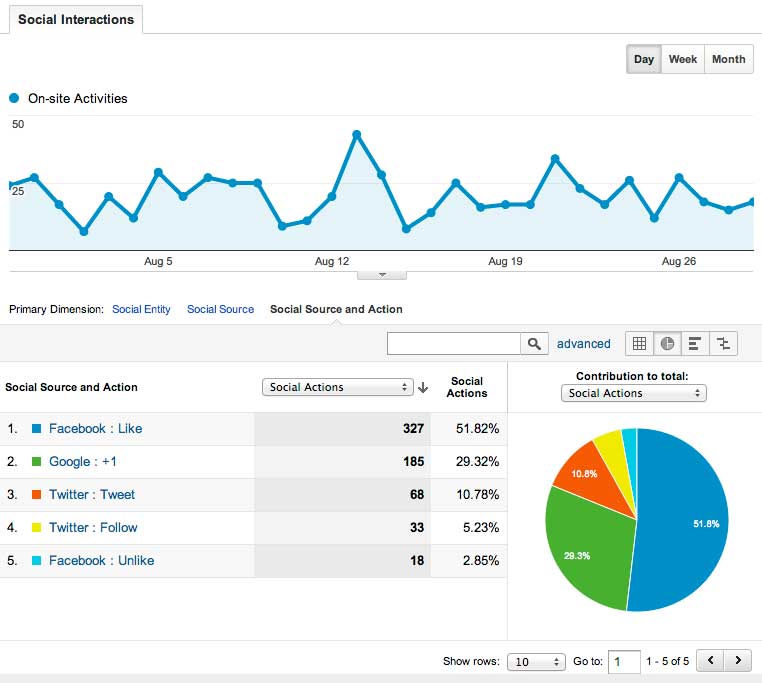This screenshot has height=683, width=762.
Task: Select the Social Interactions tab
Action: pos(75,19)
